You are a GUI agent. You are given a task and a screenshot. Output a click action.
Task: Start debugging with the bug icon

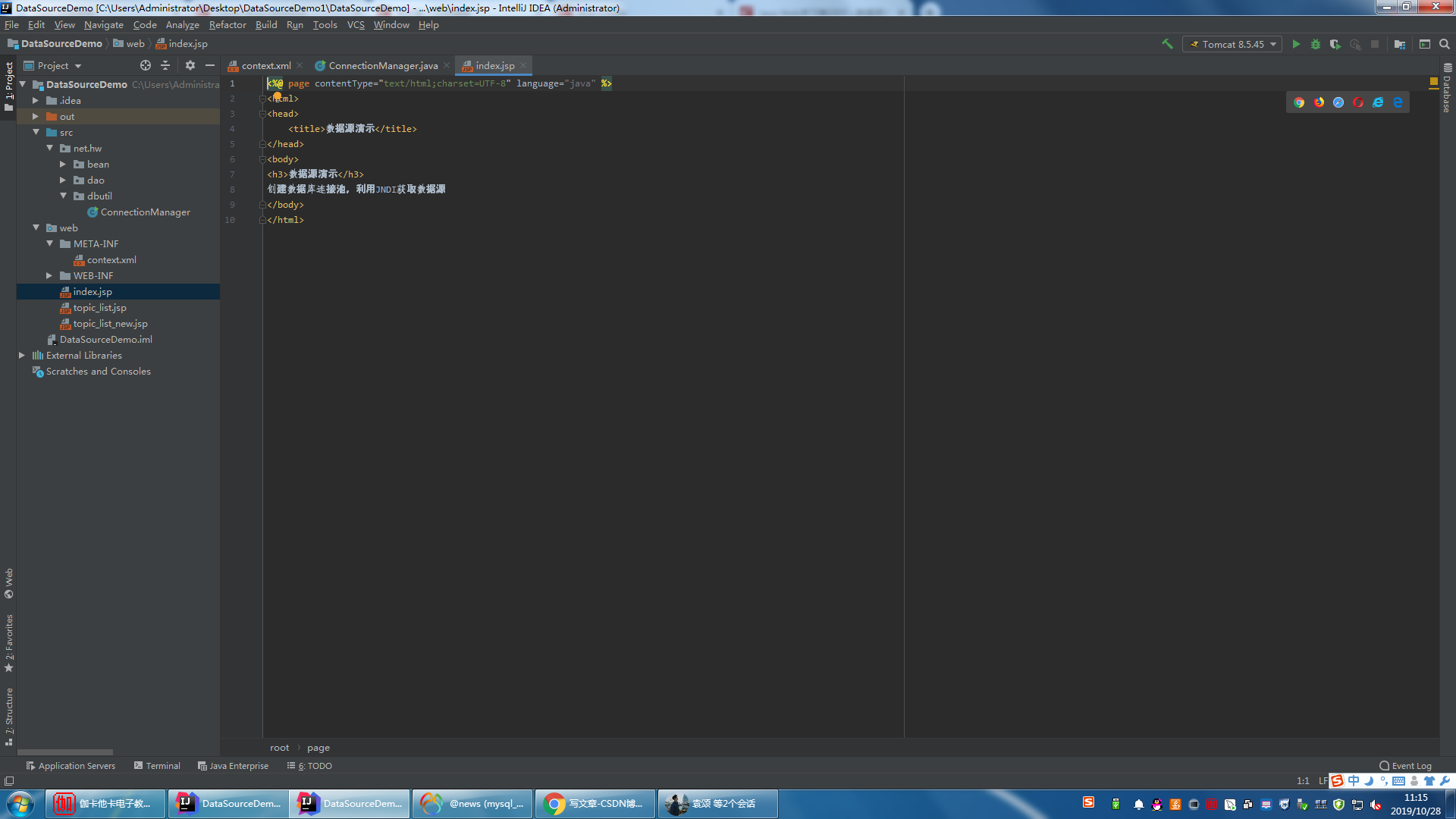click(x=1316, y=44)
